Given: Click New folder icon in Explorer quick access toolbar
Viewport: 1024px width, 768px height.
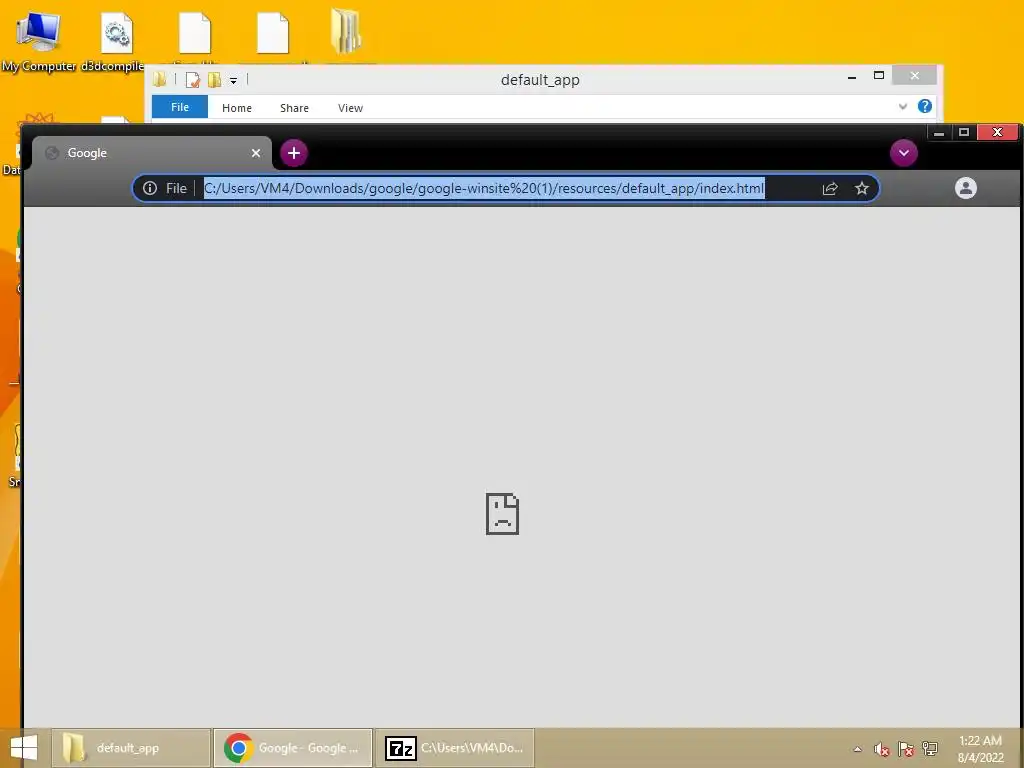Looking at the screenshot, I should point(214,80).
